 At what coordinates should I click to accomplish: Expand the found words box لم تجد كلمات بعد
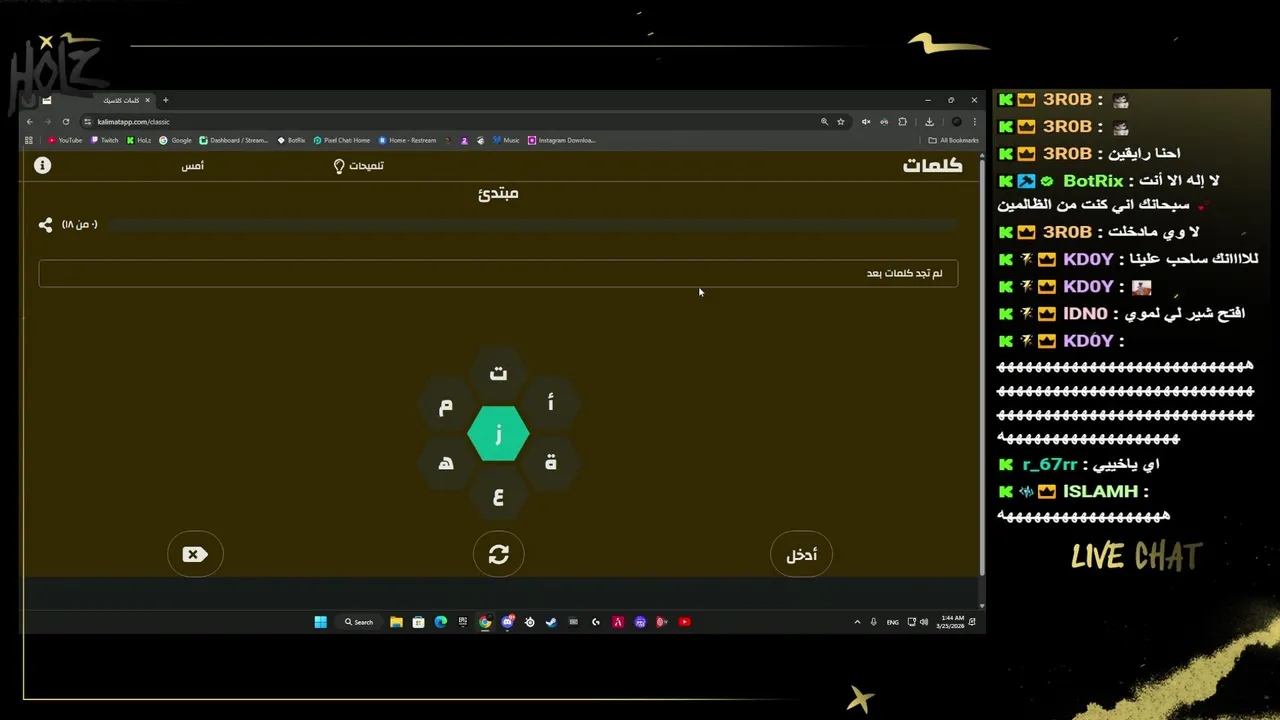pyautogui.click(x=498, y=273)
